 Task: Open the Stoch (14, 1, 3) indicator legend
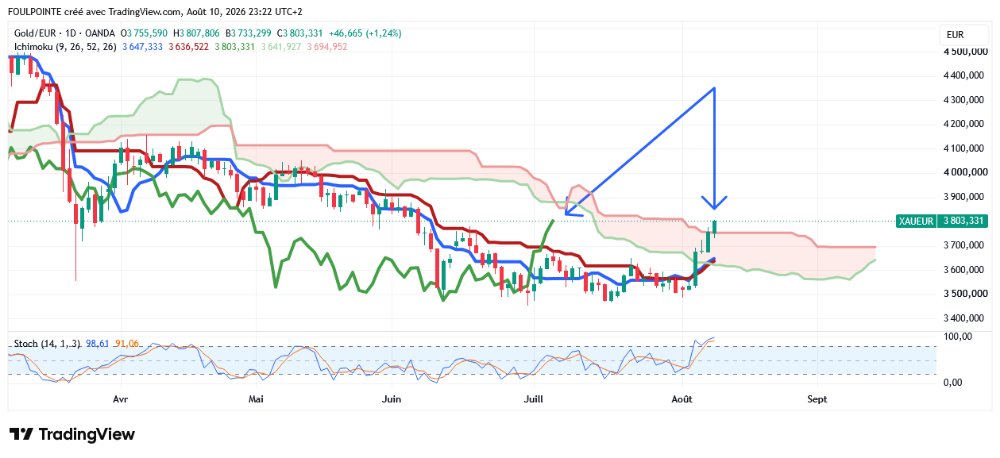47,344
